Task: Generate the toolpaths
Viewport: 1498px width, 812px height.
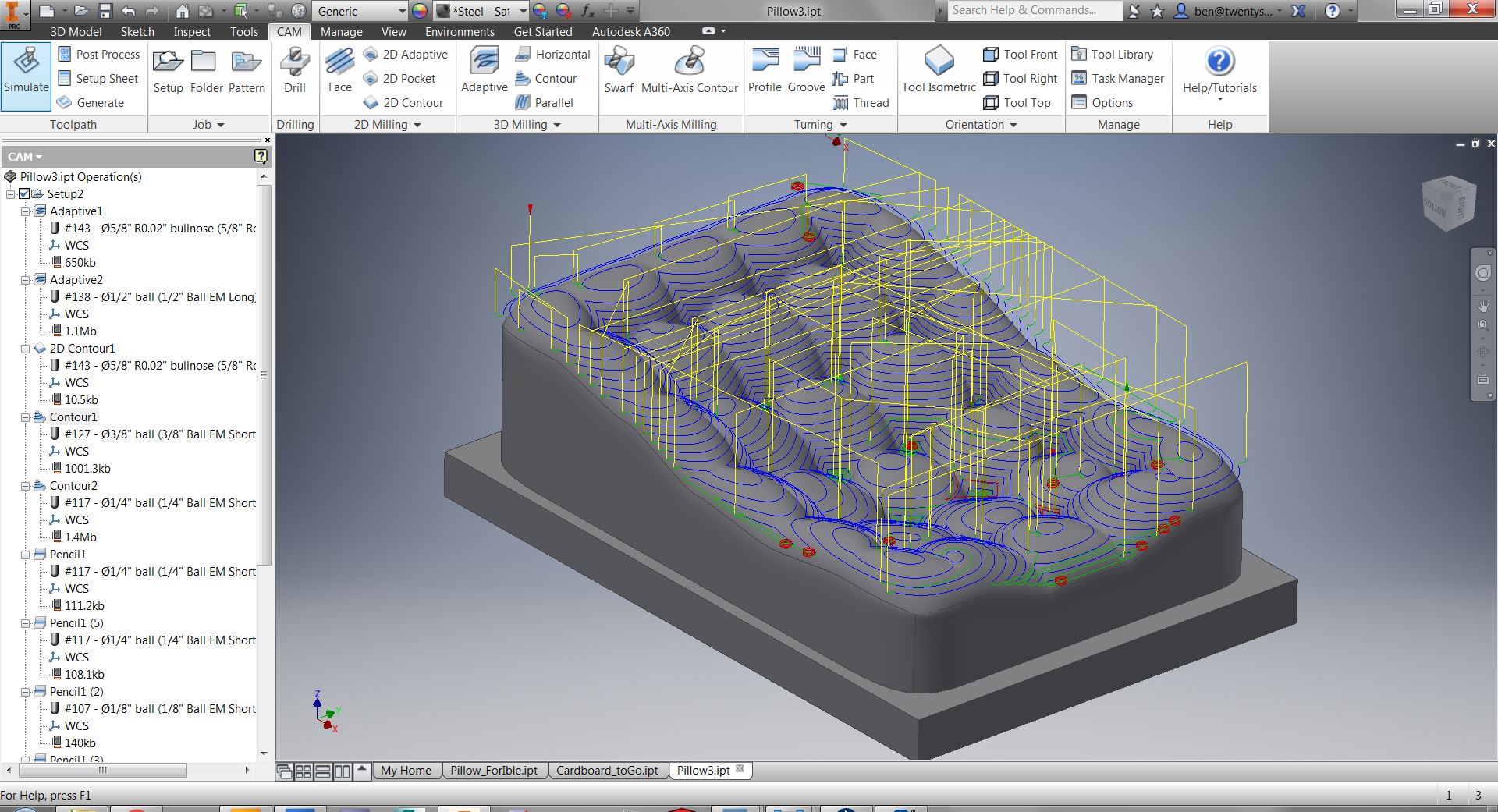Action: tap(91, 103)
